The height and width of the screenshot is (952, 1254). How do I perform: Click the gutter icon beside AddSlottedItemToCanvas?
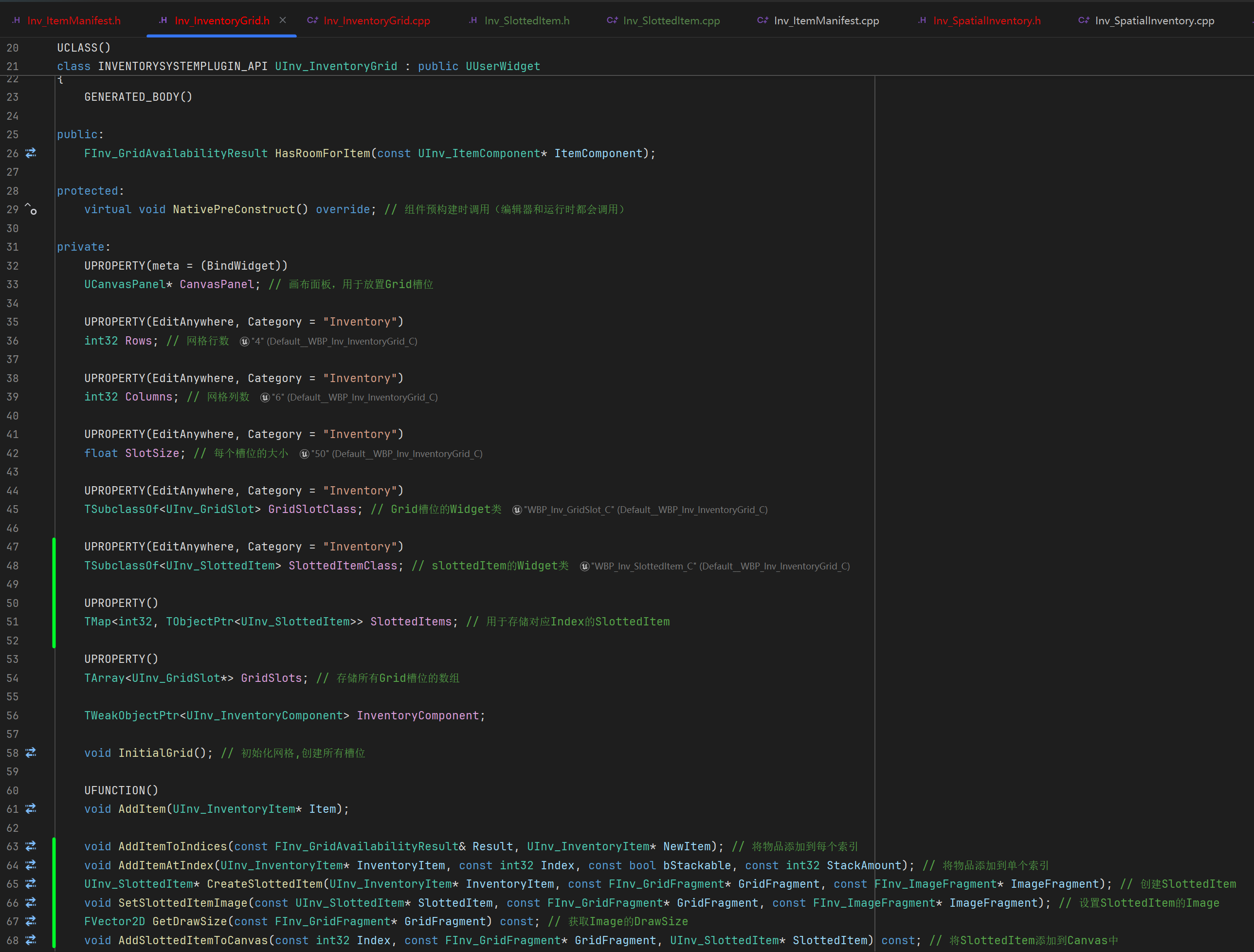(31, 939)
